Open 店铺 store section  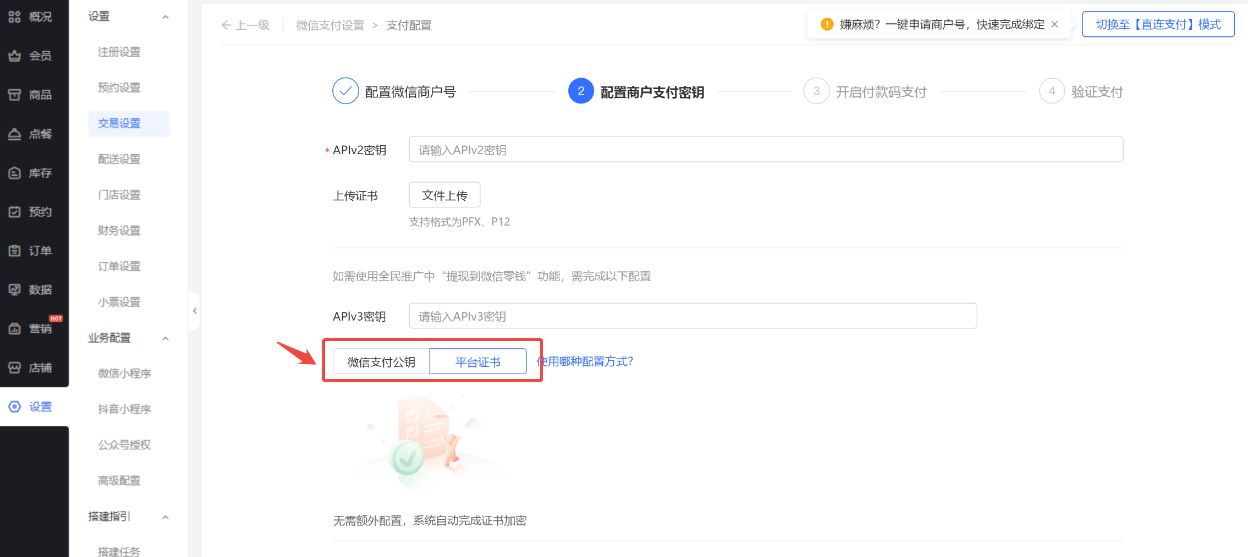point(30,367)
